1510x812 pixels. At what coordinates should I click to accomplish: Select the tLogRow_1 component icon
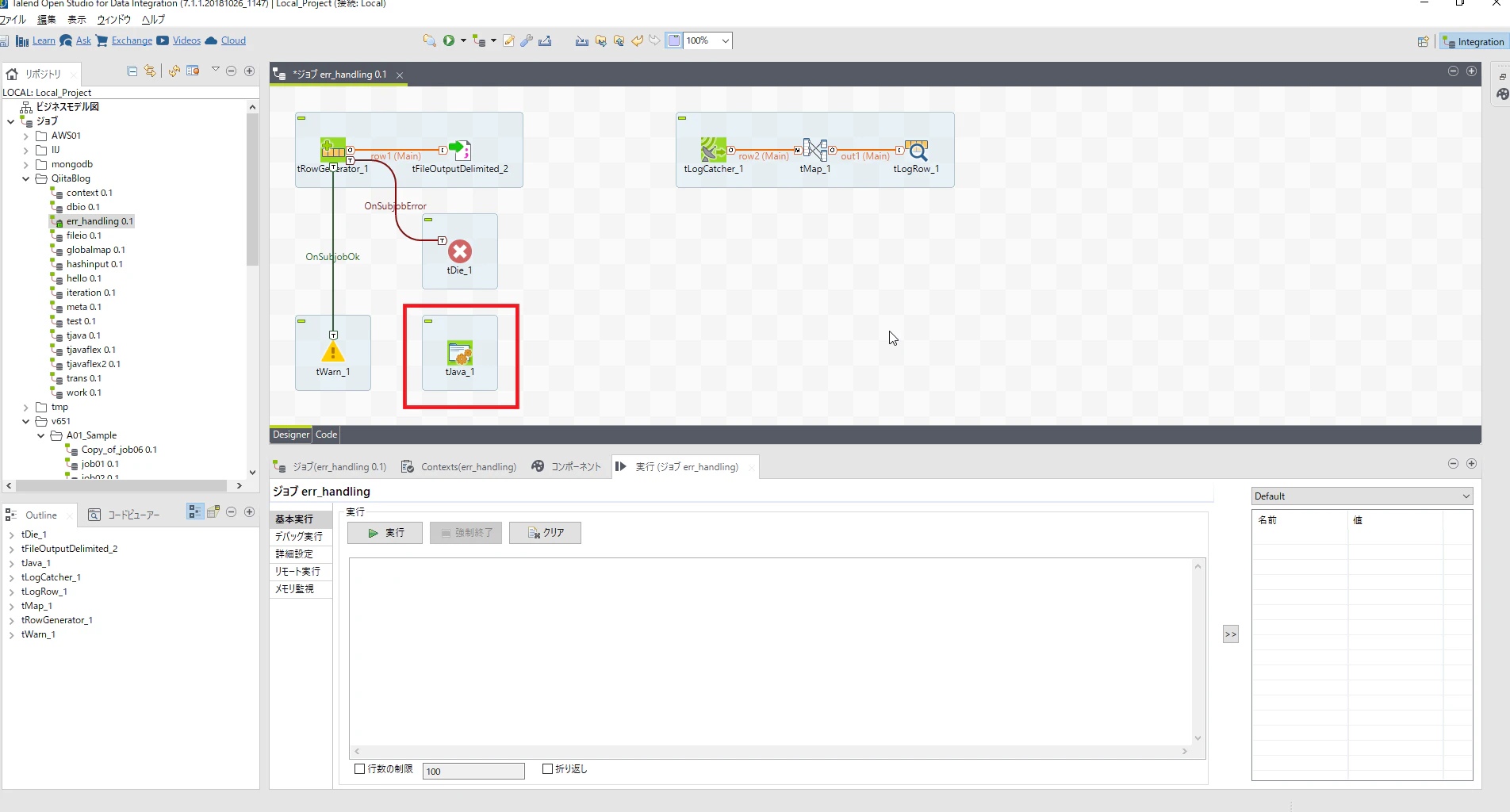coord(917,149)
